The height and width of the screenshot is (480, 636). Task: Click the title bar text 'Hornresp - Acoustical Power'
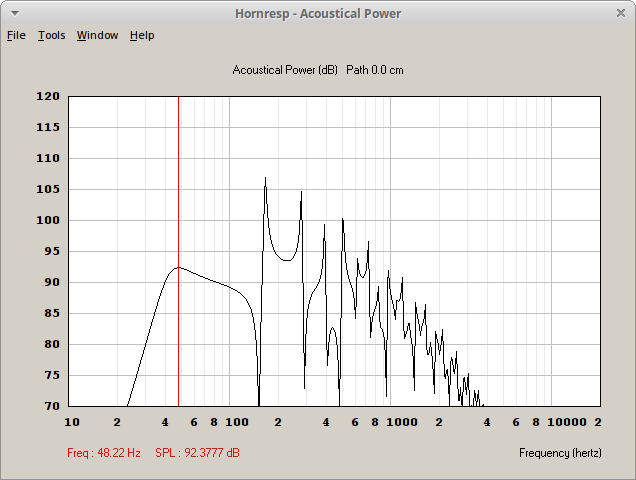coord(318,14)
